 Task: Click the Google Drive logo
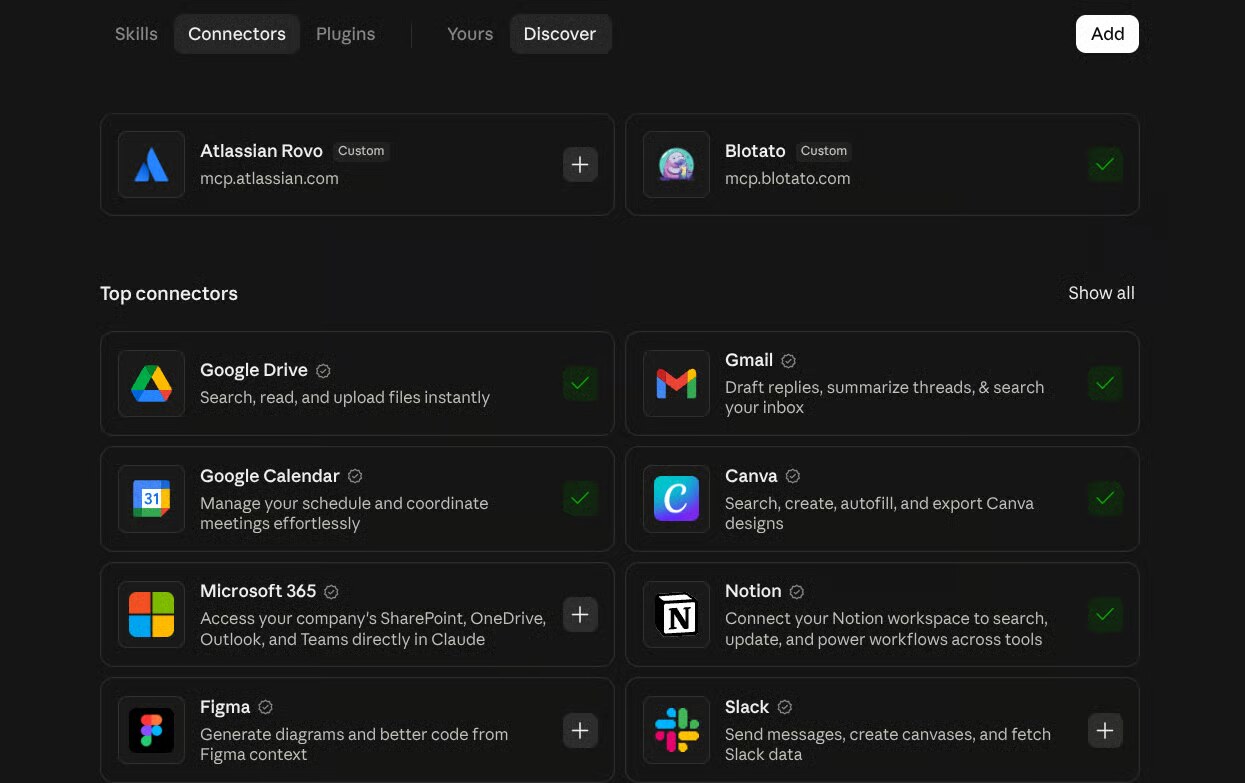click(151, 383)
